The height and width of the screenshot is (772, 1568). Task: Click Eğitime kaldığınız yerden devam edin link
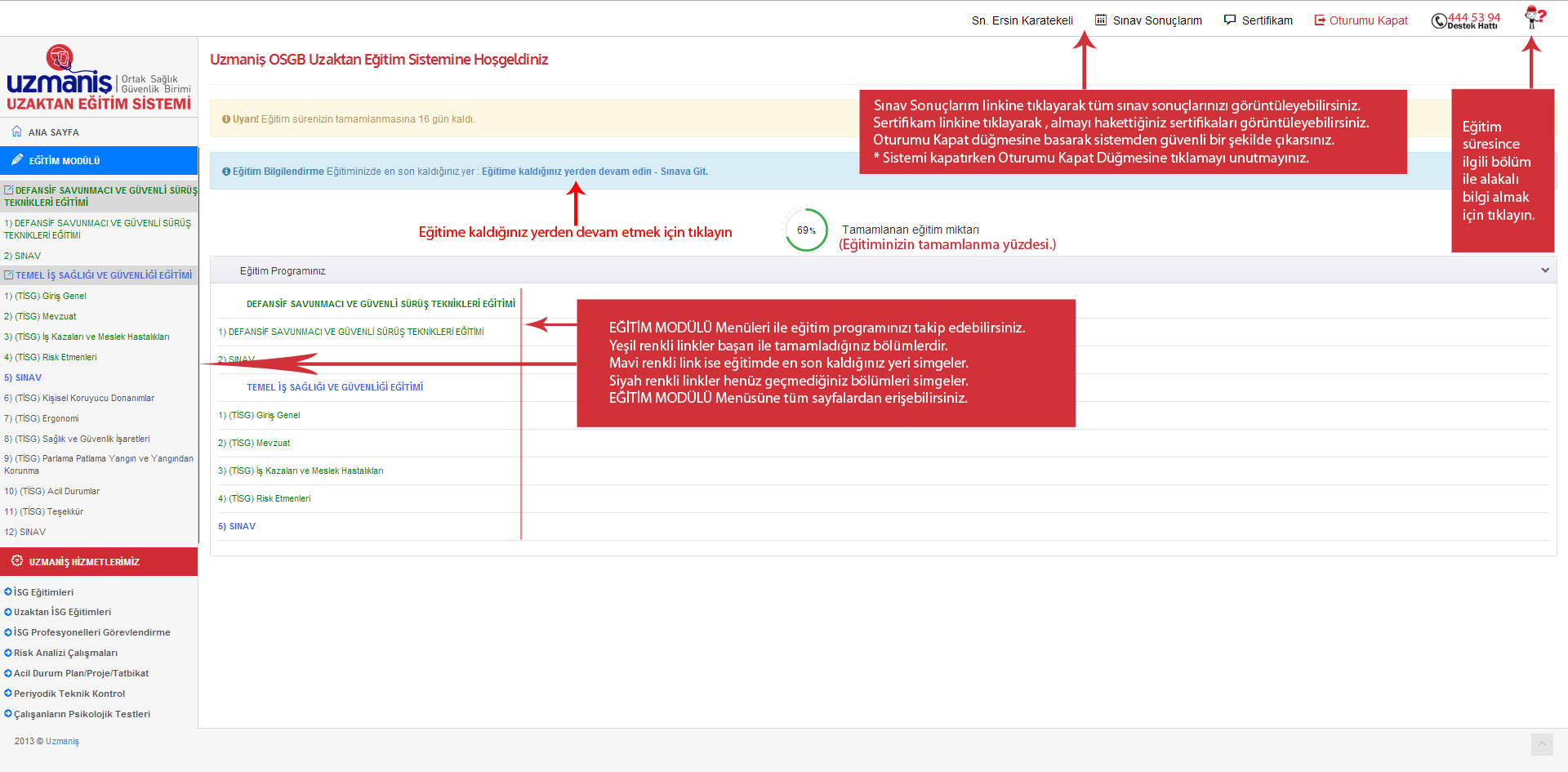[x=567, y=172]
